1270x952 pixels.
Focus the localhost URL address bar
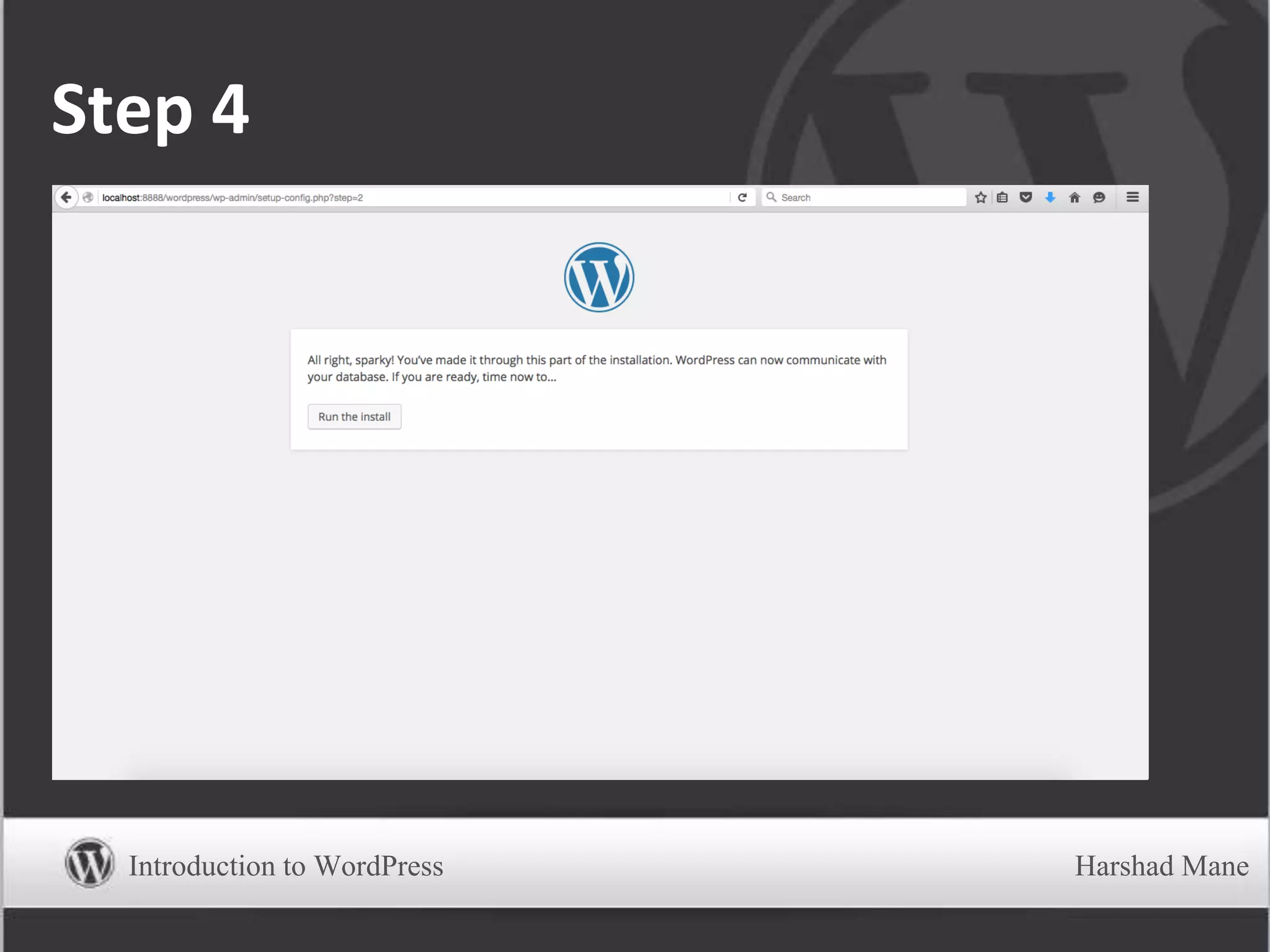click(x=412, y=197)
